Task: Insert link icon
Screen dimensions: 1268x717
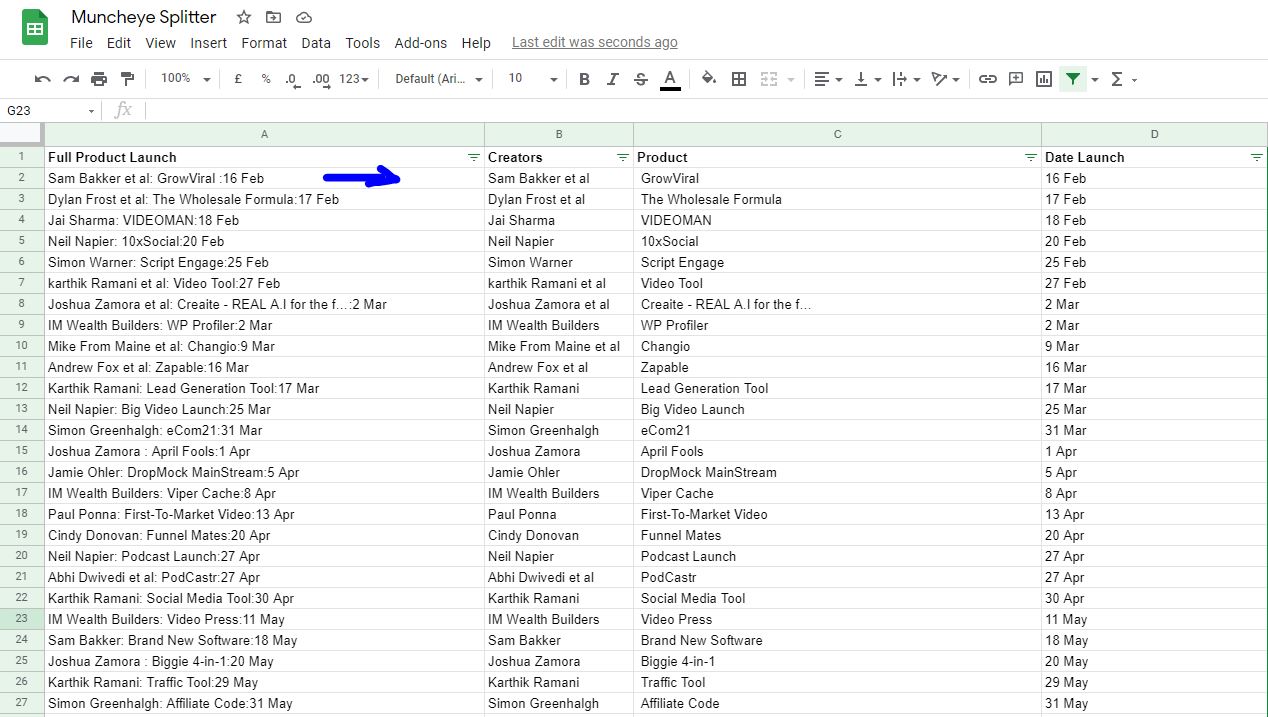Action: (988, 79)
